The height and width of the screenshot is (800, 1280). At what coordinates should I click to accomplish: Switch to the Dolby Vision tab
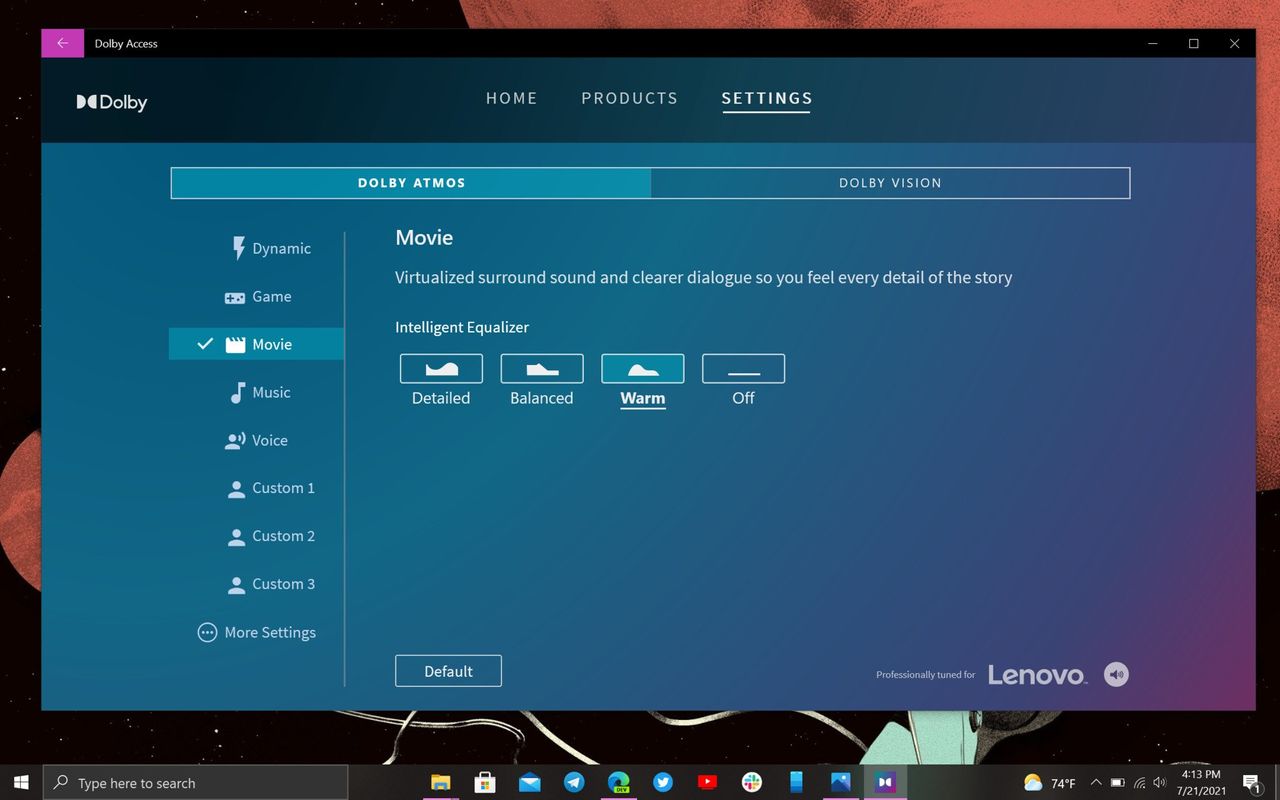pyautogui.click(x=890, y=183)
